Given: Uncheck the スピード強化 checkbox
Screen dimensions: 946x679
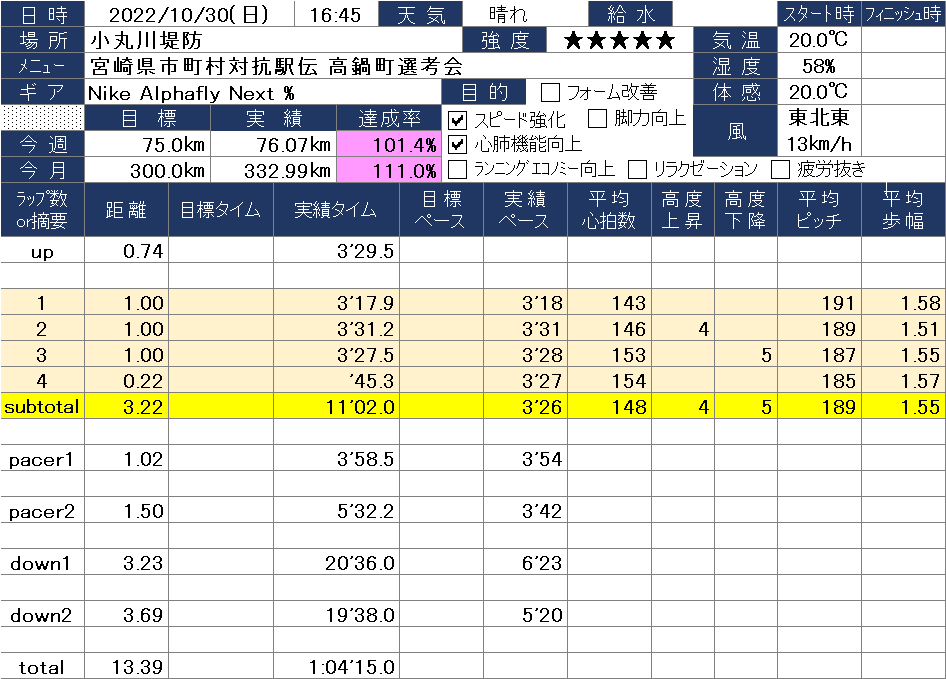Looking at the screenshot, I should point(457,120).
